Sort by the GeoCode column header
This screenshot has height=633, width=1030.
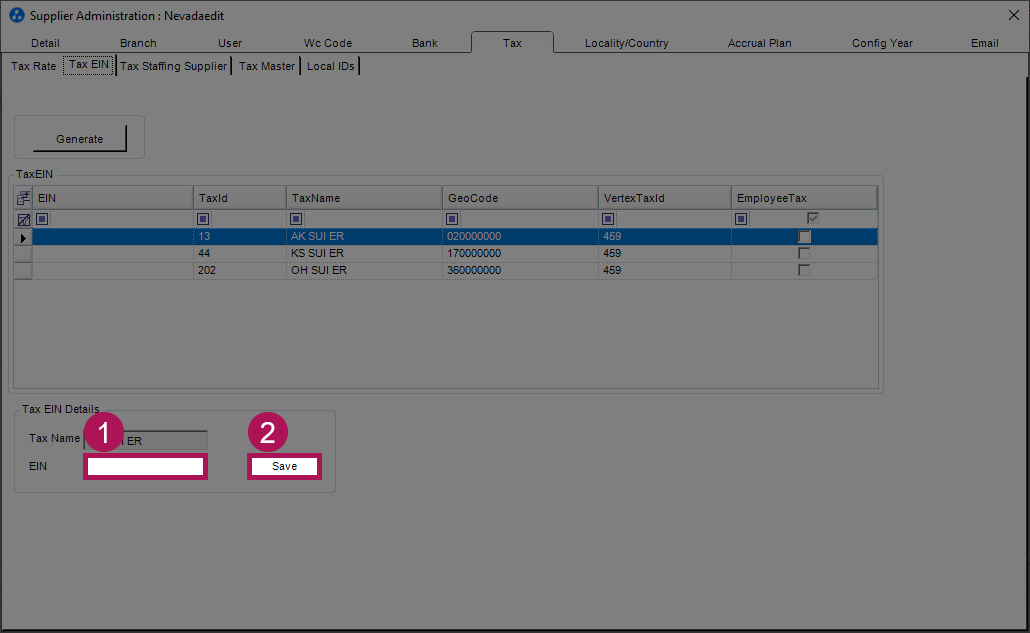click(520, 198)
